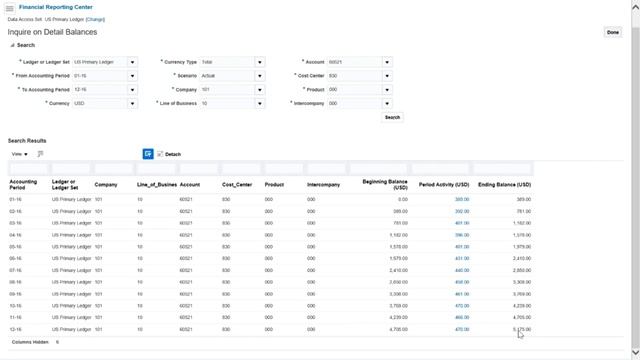Open the Line of Business dropdown
Viewport: 640px width, 360px height.
[260, 104]
